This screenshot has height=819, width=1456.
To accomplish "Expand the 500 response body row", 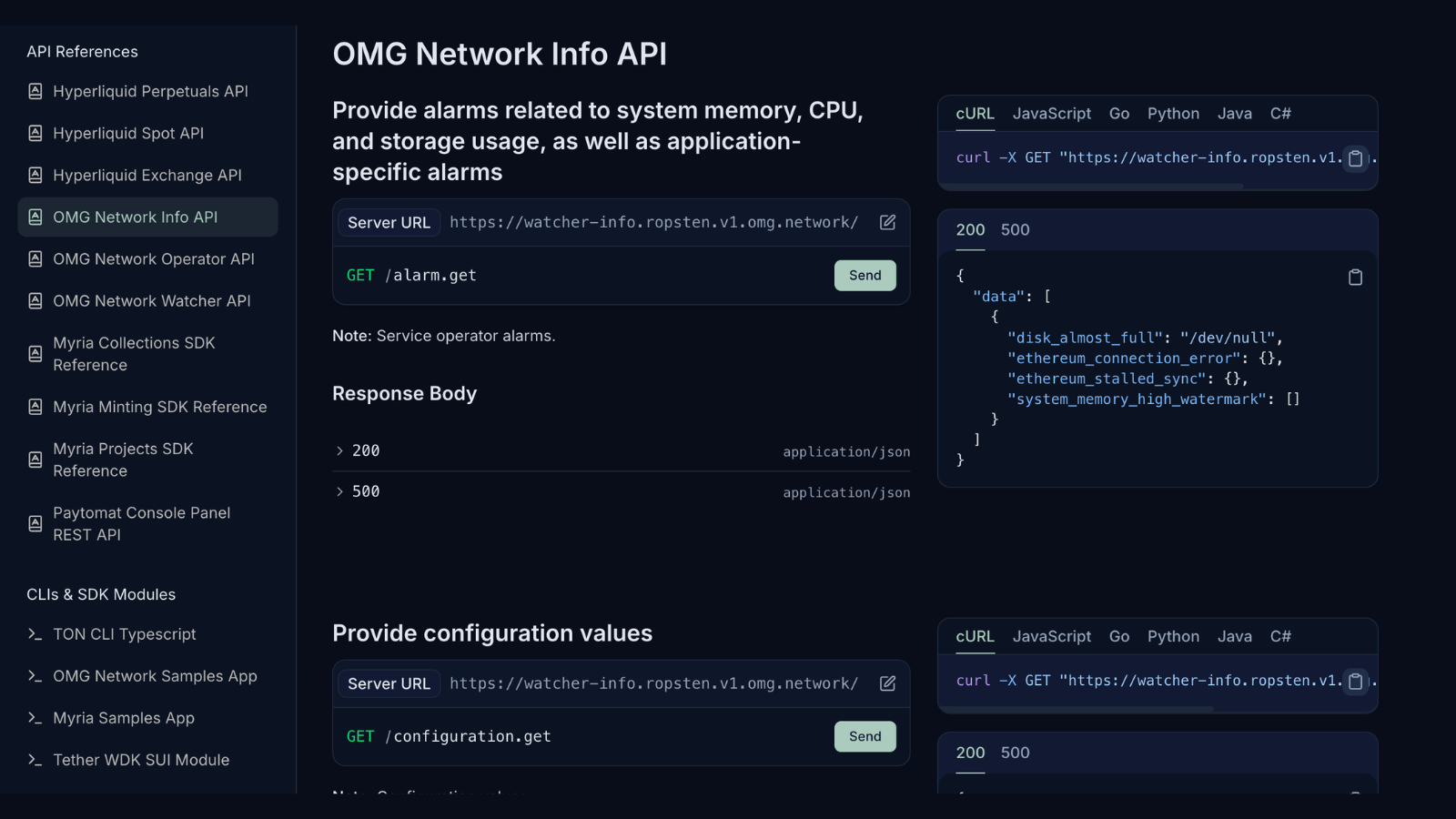I will pos(622,491).
